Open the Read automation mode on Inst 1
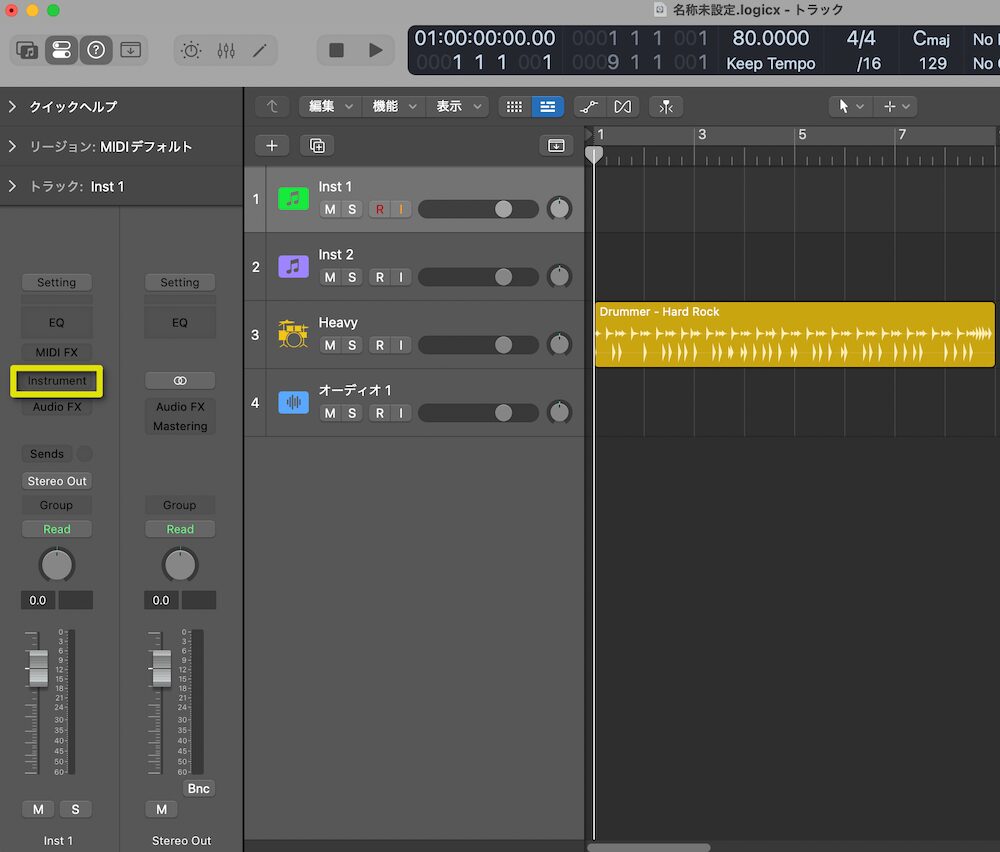 pyautogui.click(x=57, y=529)
